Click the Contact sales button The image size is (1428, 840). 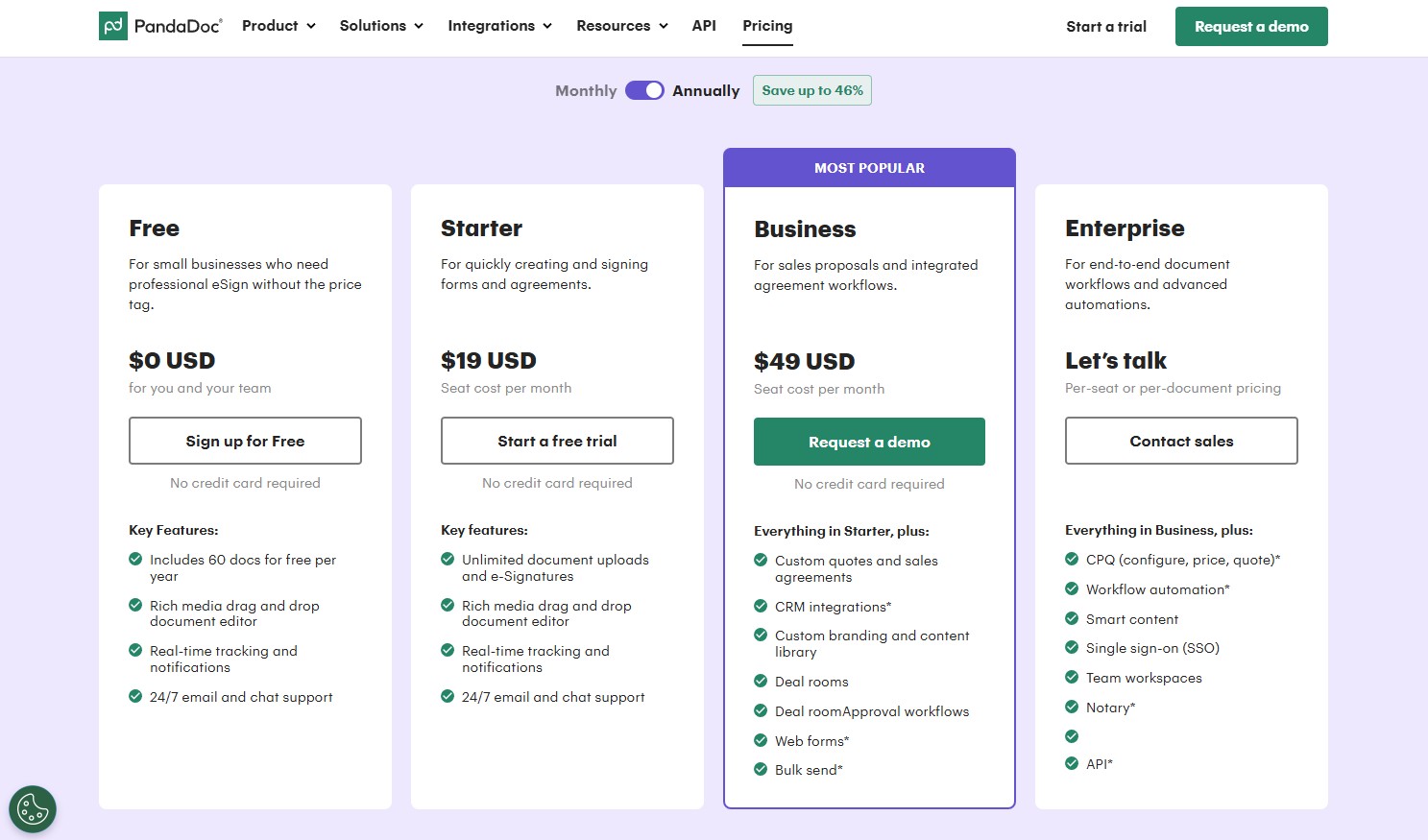pyautogui.click(x=1181, y=441)
